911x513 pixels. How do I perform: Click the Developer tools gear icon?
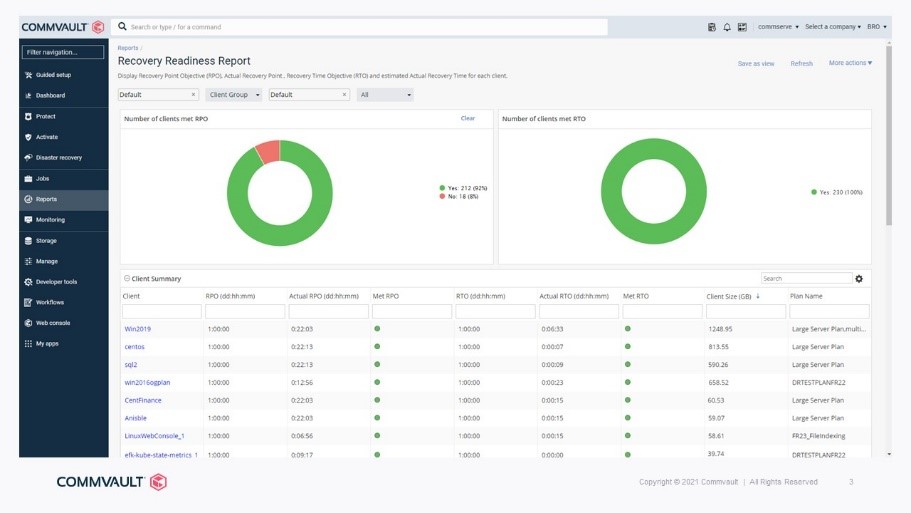point(28,282)
